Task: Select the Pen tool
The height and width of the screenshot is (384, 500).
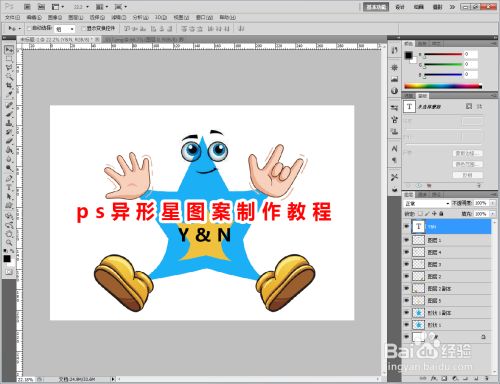Action: point(9,179)
